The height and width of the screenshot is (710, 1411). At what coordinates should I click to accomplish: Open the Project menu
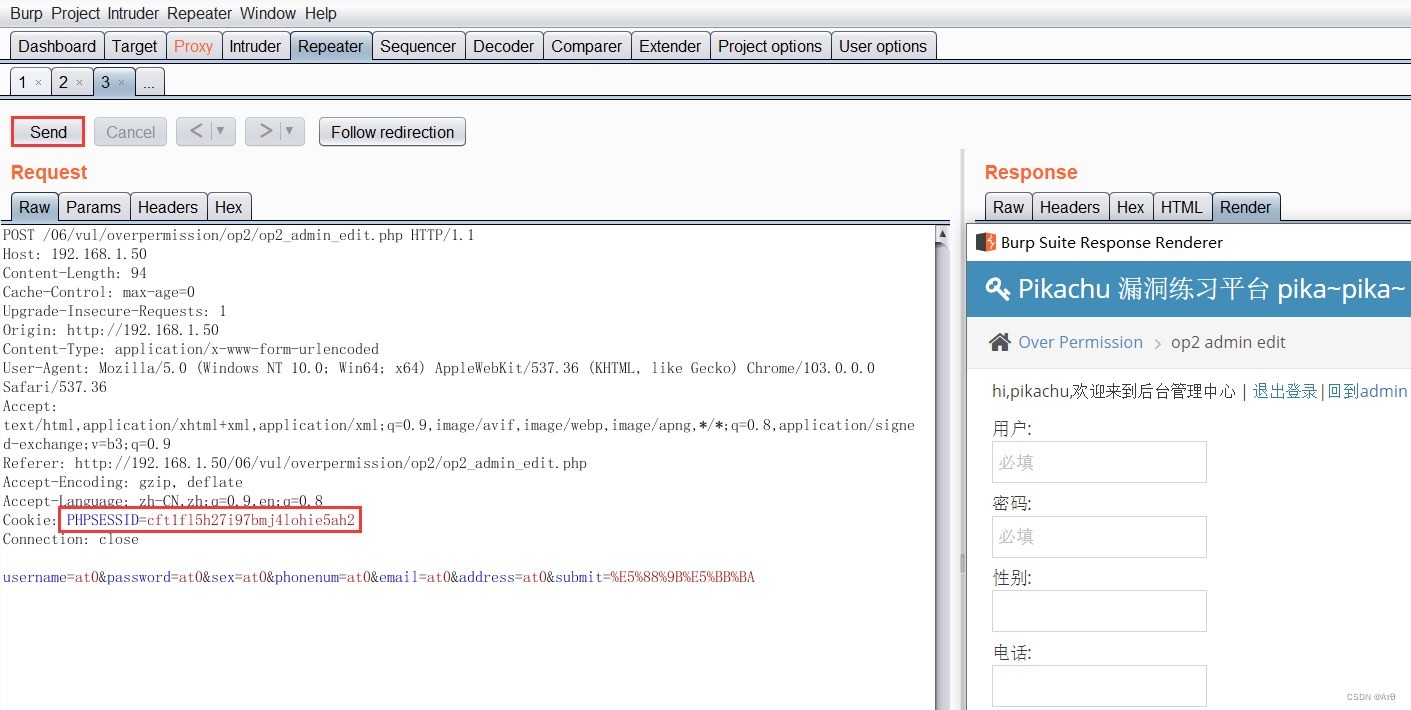(x=76, y=14)
